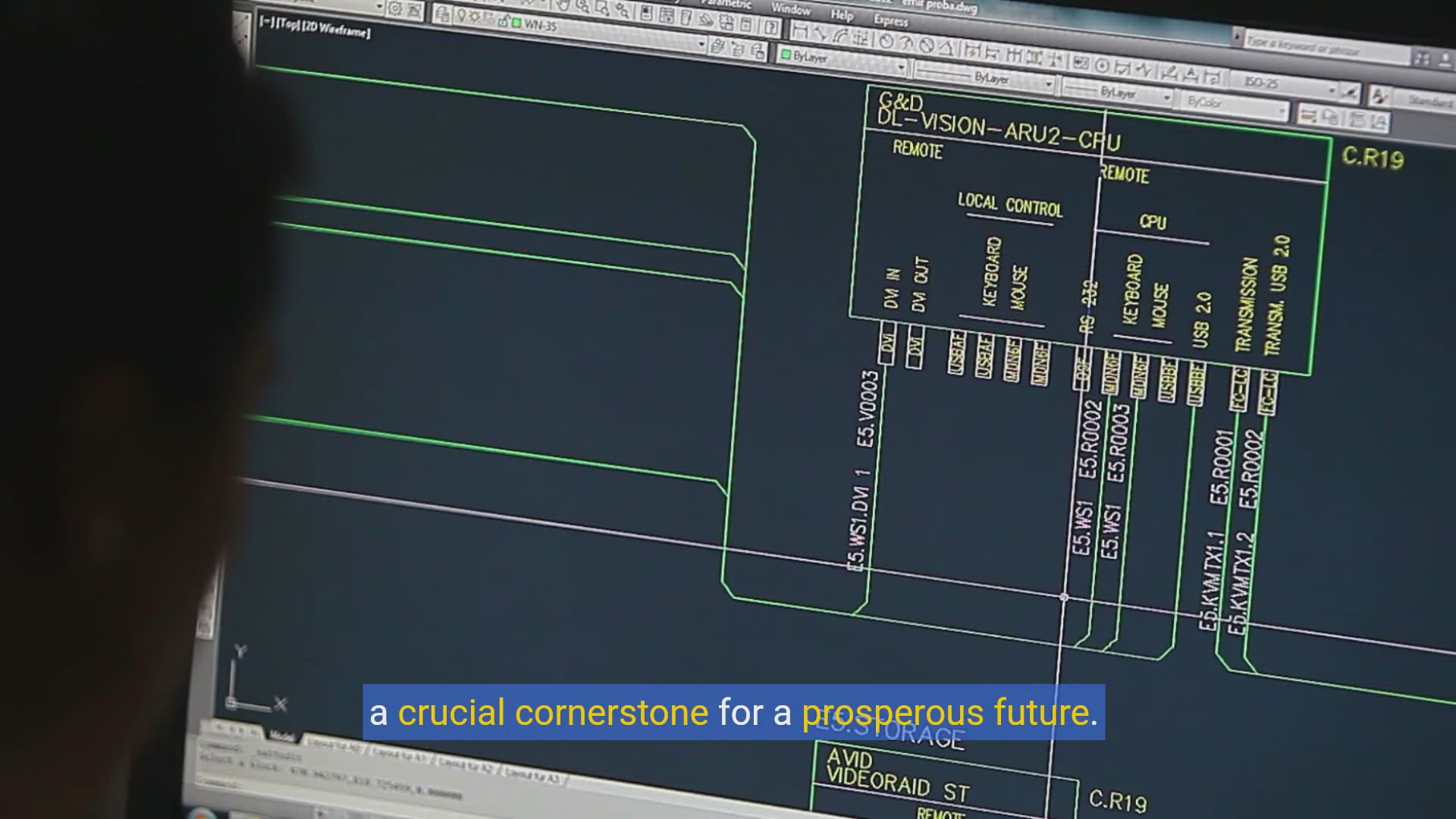Open the DesignCenter icon
The image size is (1456, 819).
(x=667, y=16)
